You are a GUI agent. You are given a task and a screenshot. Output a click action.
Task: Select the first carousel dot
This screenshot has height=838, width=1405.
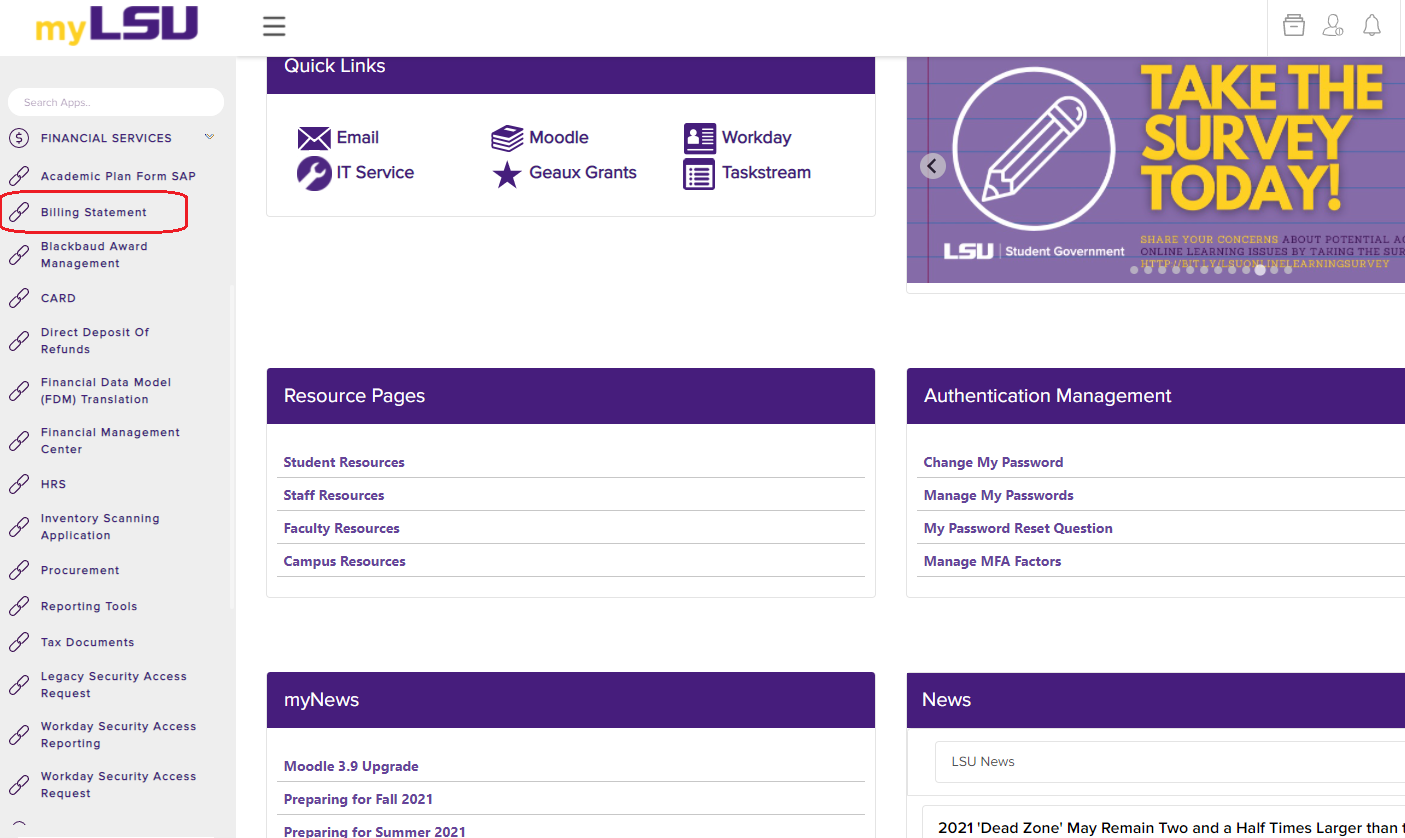point(1134,270)
